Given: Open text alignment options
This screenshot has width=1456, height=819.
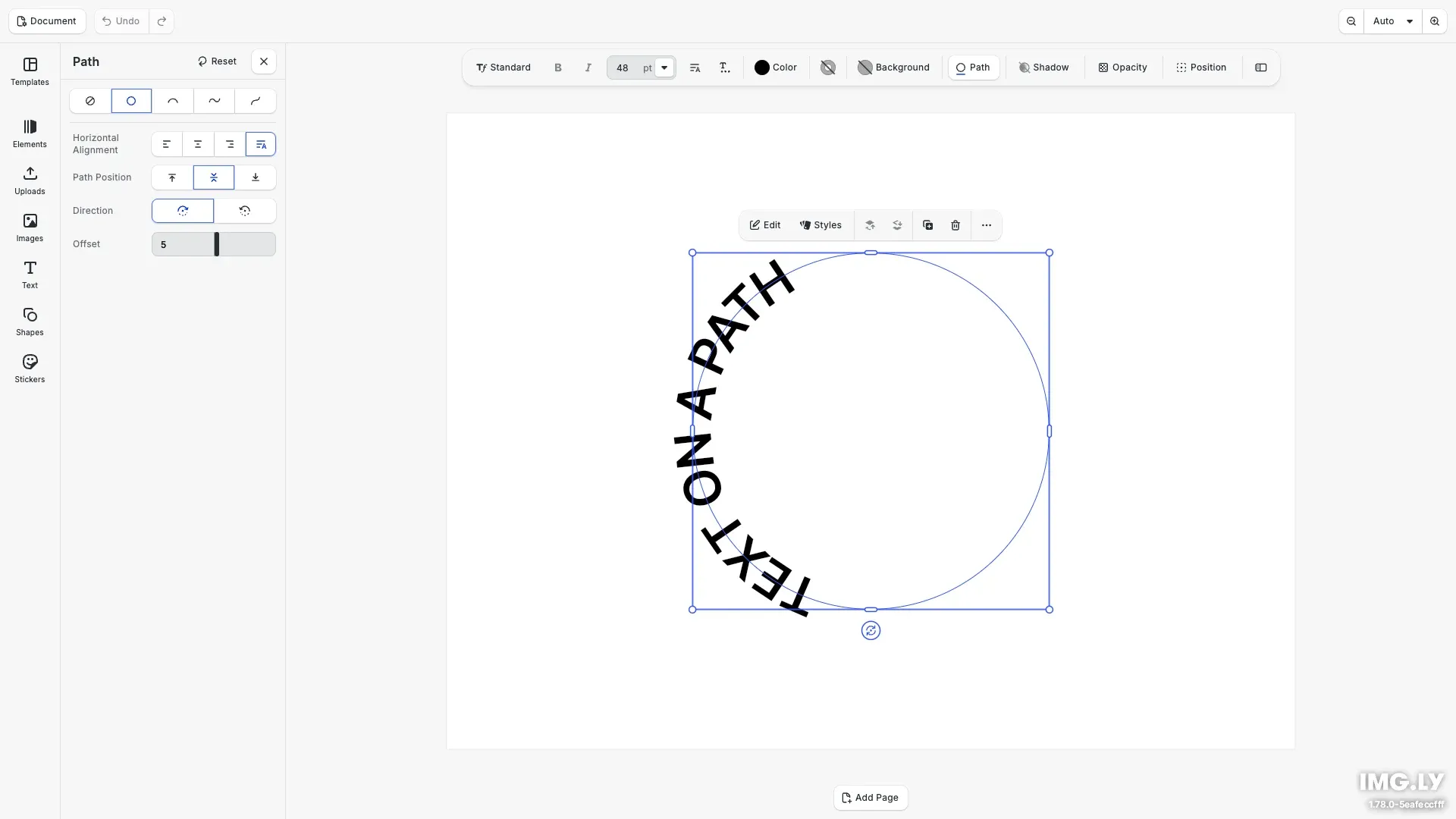Looking at the screenshot, I should [695, 67].
